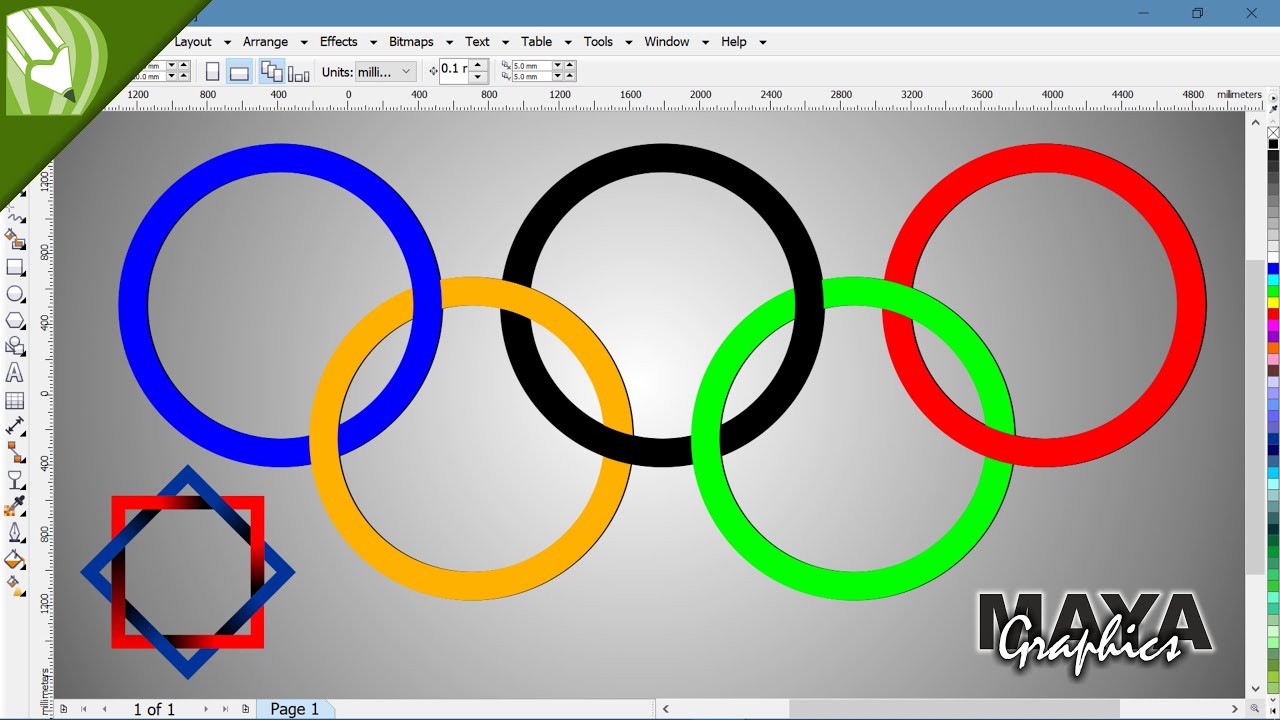Image resolution: width=1280 pixels, height=720 pixels.
Task: Open the Units dropdown
Action: [386, 71]
